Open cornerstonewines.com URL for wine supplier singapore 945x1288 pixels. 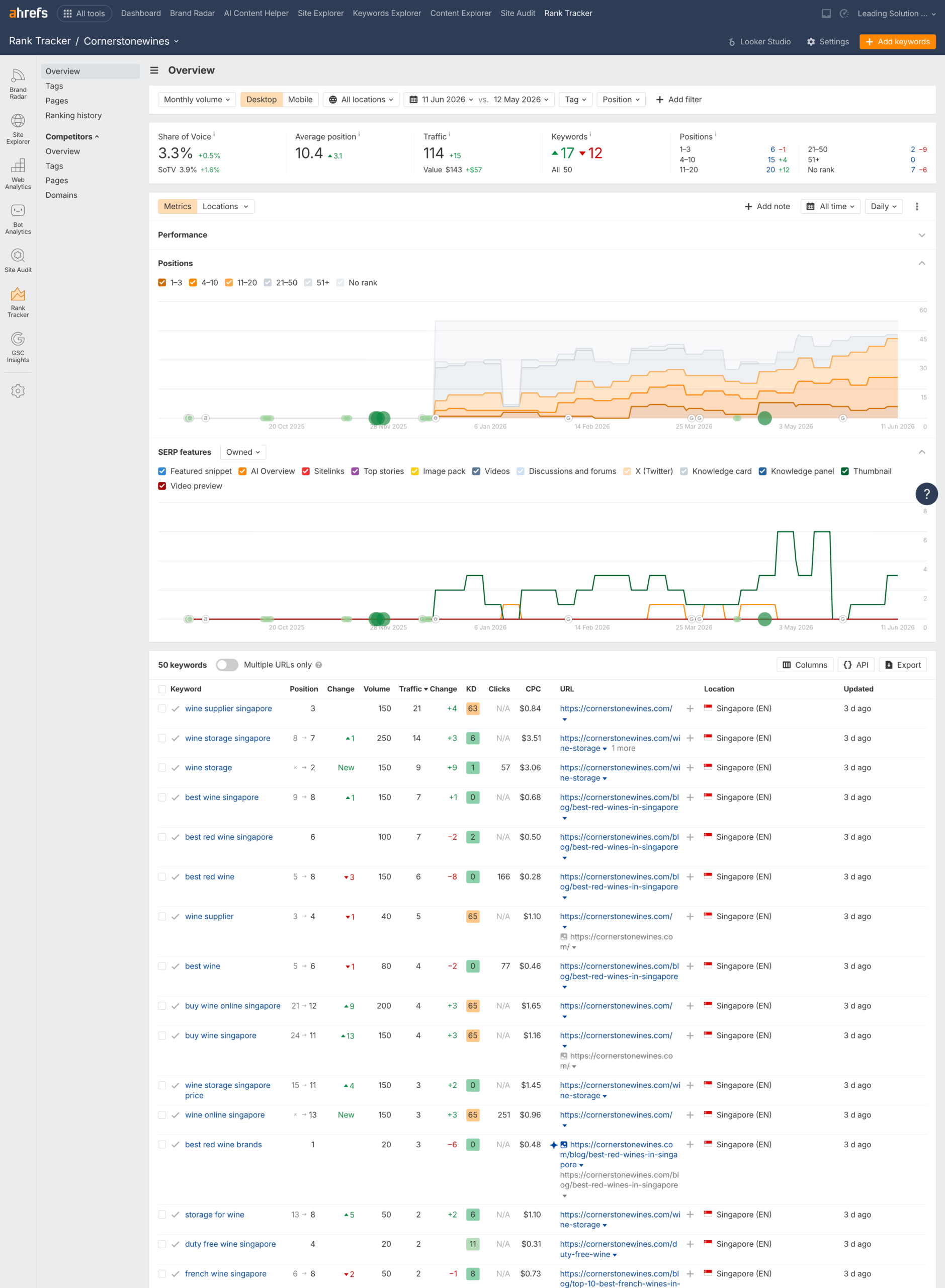(x=616, y=708)
